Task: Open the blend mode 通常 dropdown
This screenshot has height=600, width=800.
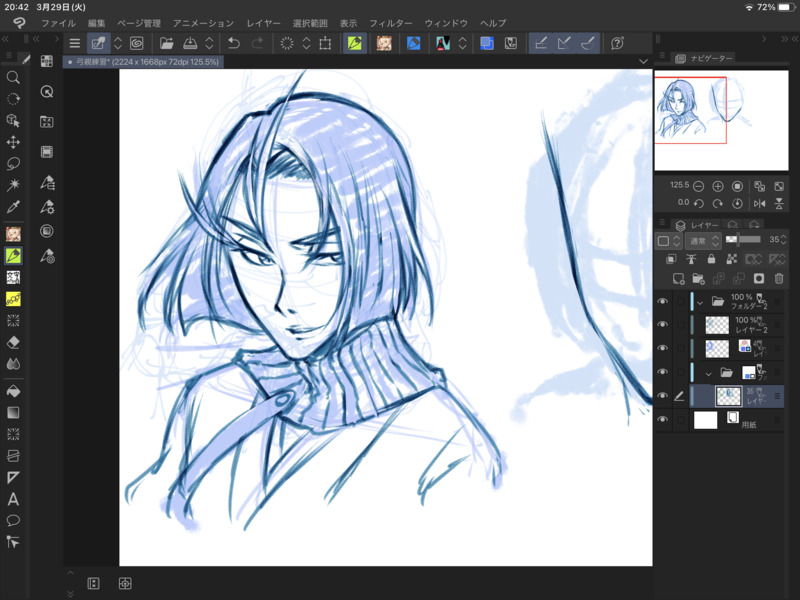Action: [x=703, y=241]
